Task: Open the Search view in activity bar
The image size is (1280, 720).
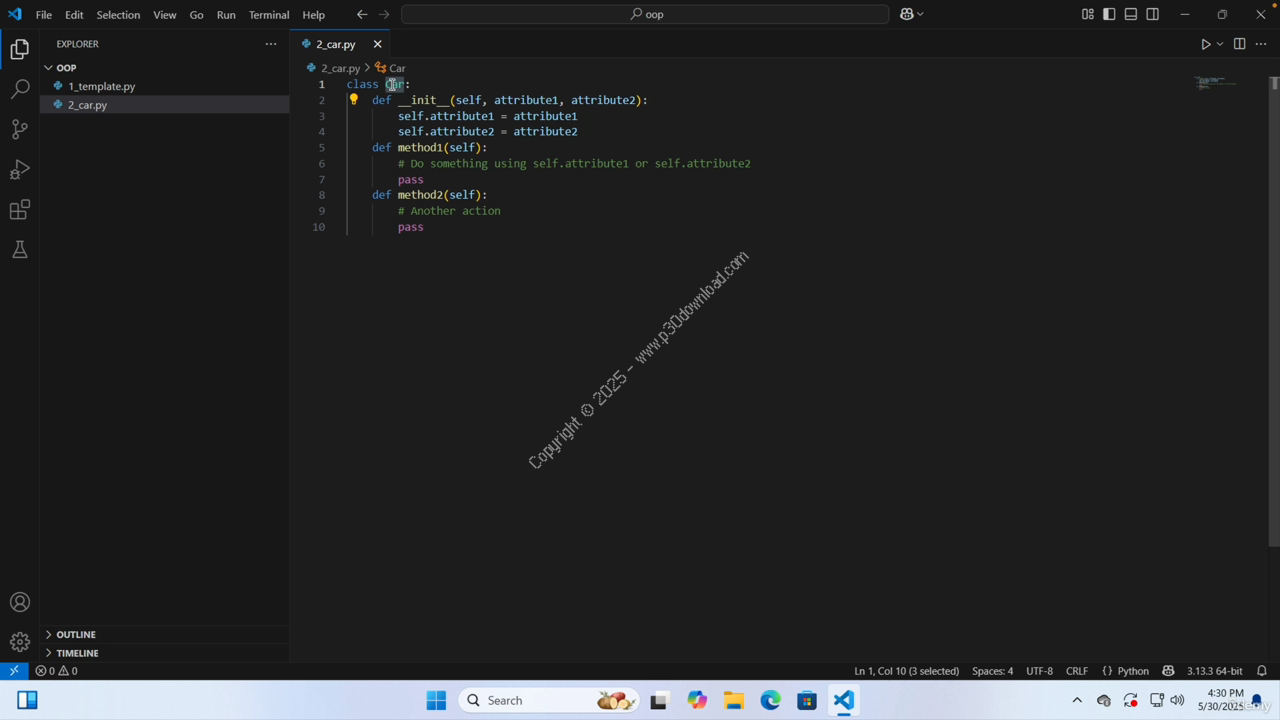Action: tap(20, 89)
